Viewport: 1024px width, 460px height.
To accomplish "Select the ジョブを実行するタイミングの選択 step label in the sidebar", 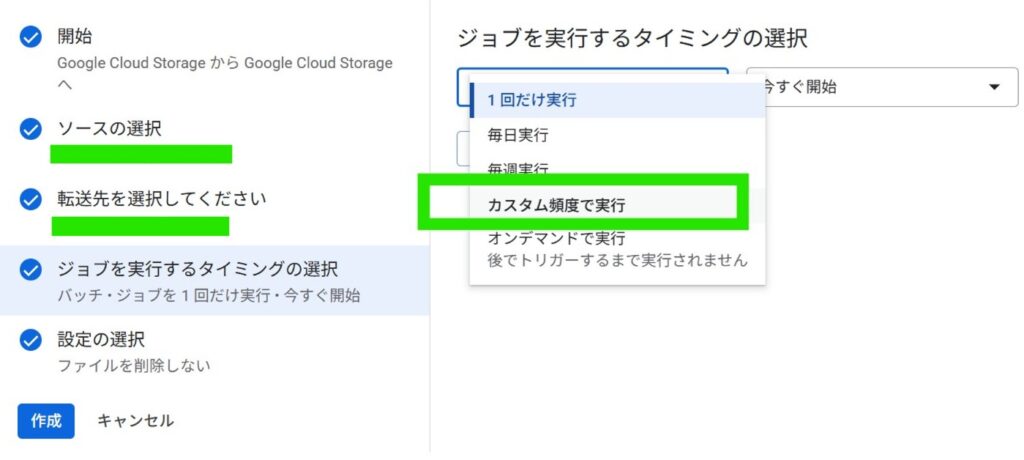I will tap(197, 269).
